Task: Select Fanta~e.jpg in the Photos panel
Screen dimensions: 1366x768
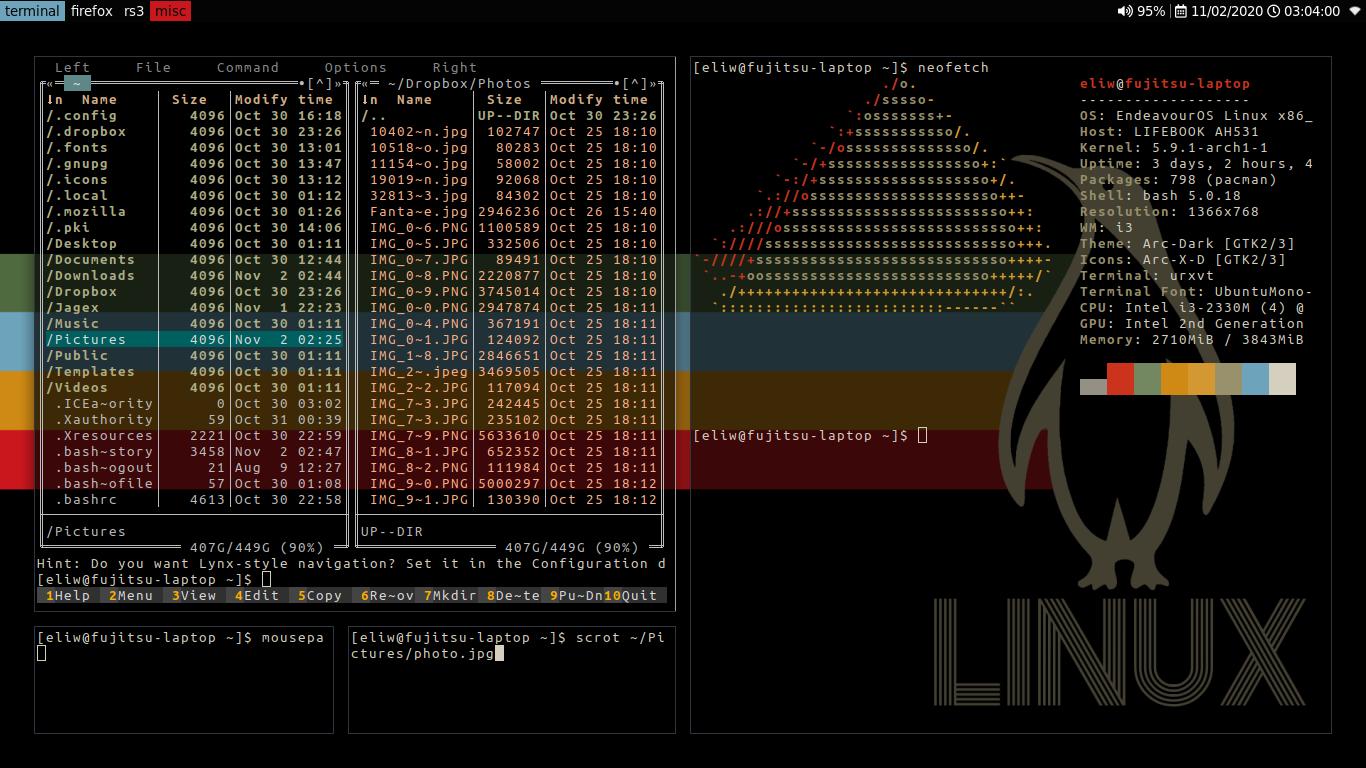Action: coord(418,212)
